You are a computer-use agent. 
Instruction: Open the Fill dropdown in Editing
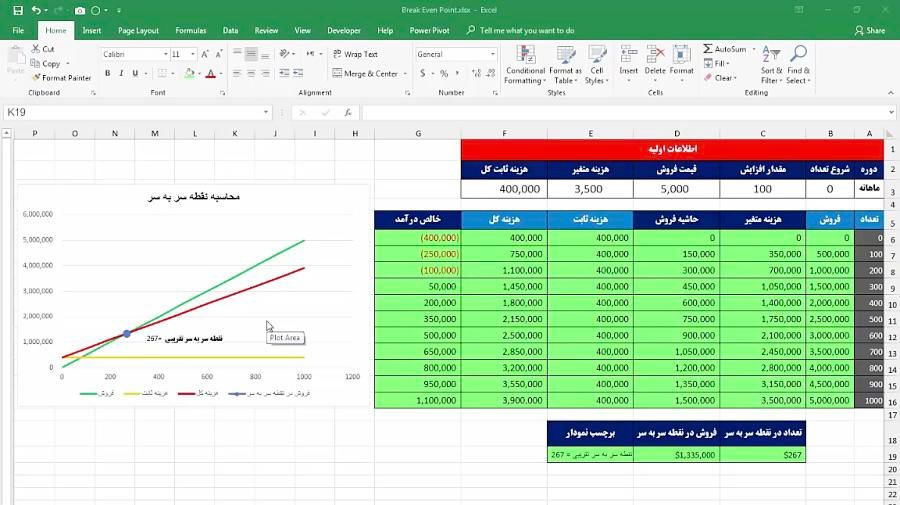pyautogui.click(x=716, y=63)
